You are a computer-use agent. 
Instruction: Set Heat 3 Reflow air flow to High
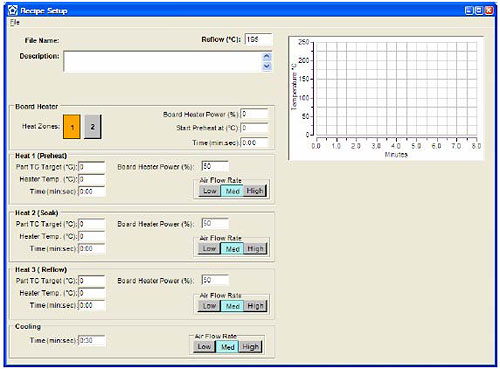coord(255,306)
